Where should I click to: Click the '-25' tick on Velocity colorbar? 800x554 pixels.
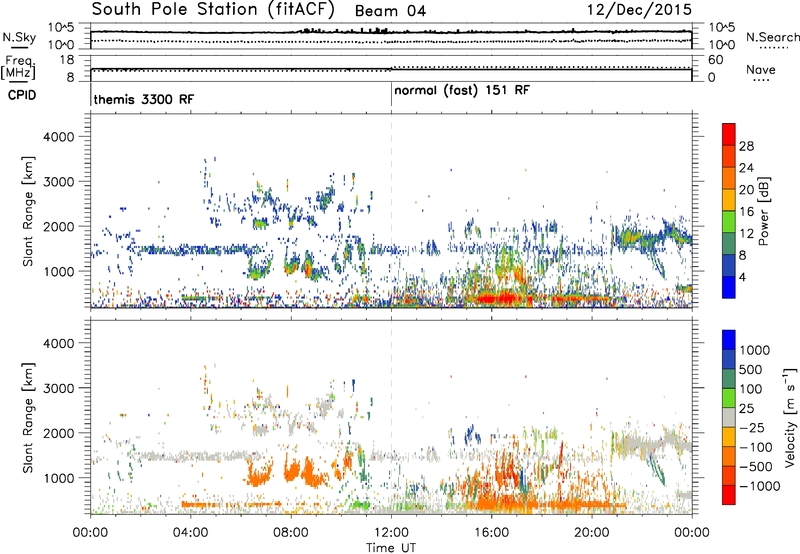tap(752, 428)
